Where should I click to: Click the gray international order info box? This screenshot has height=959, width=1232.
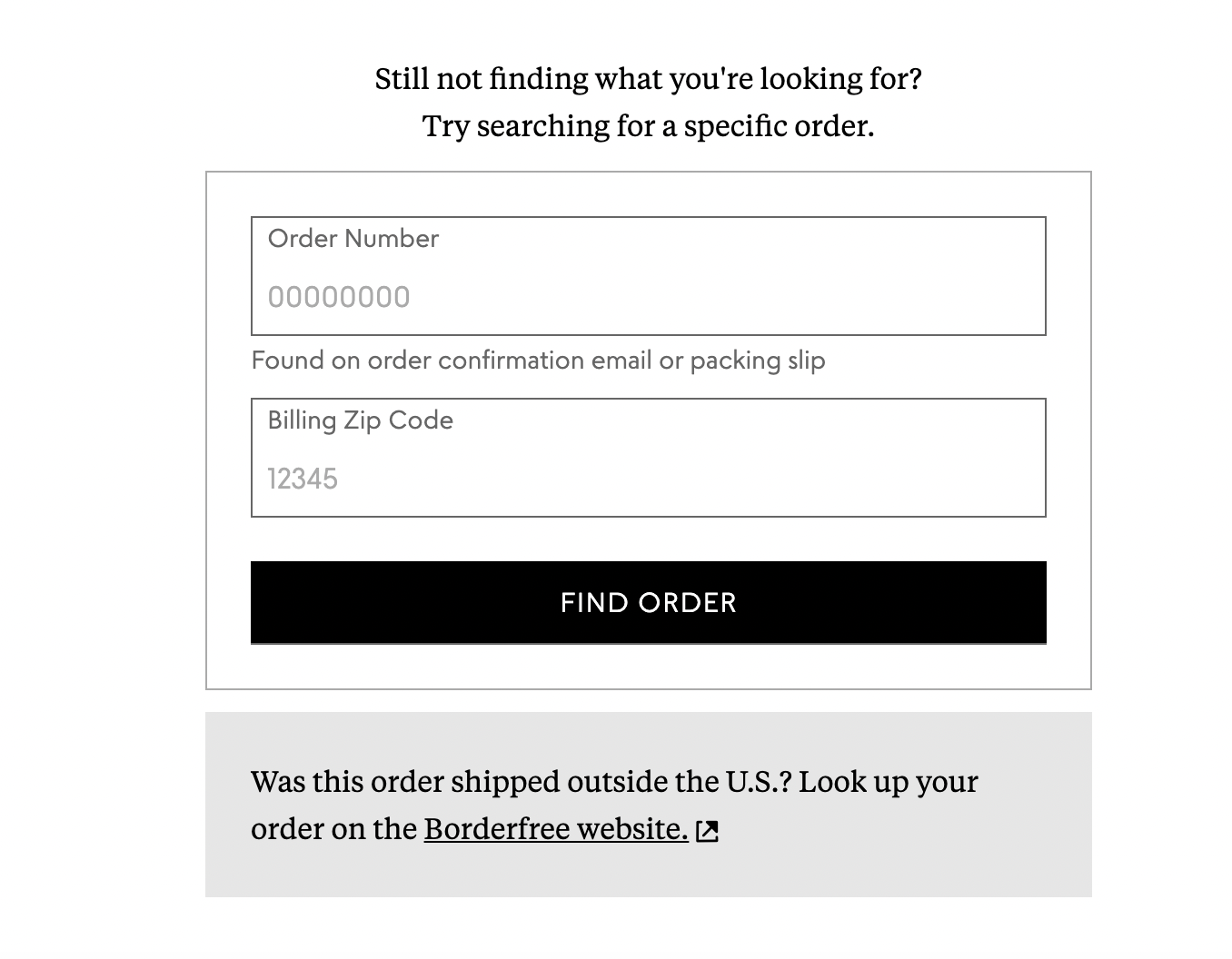coord(649,805)
